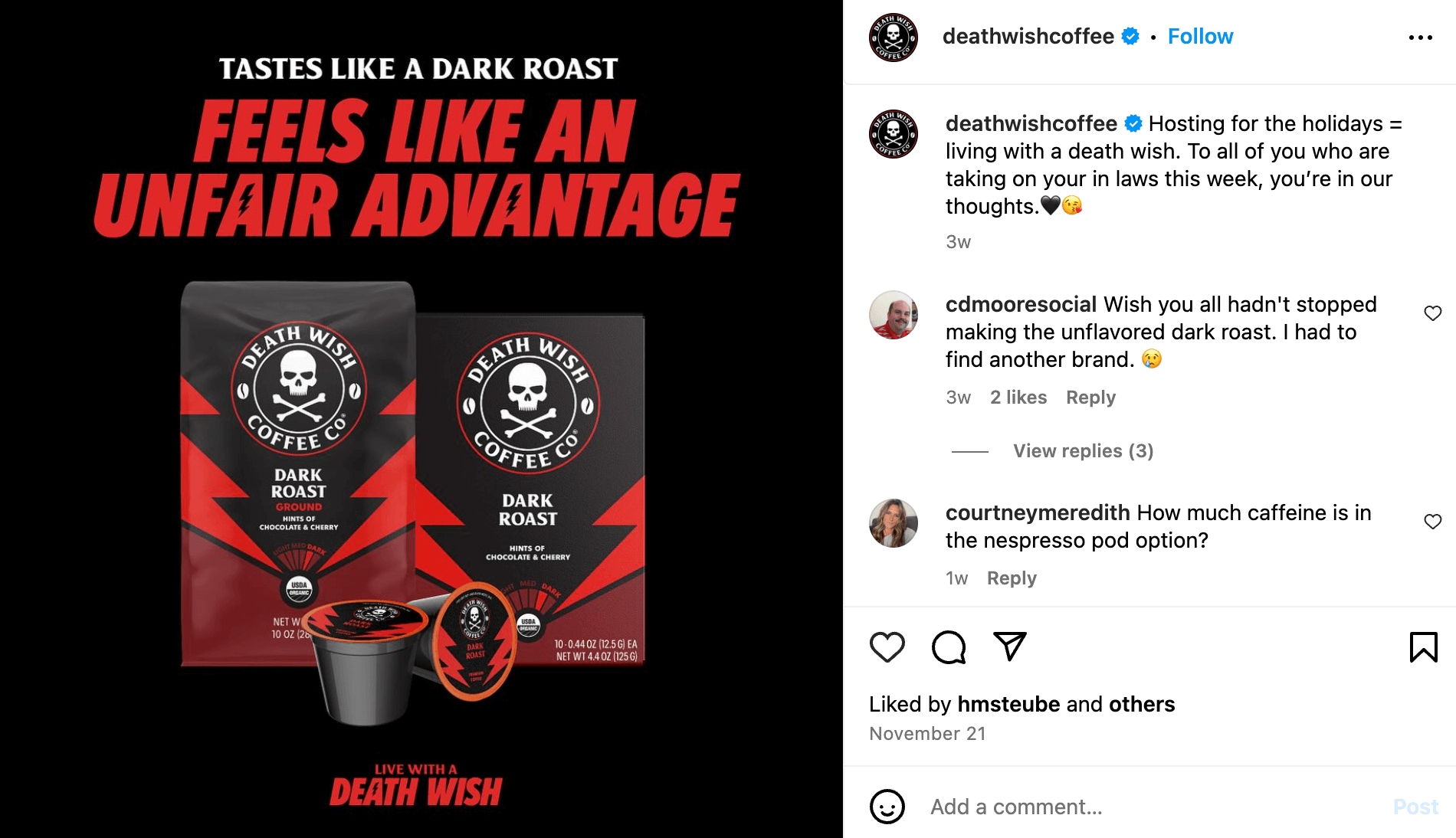View 2 likes on comment
Screen dimensions: 1456x838
[1018, 398]
